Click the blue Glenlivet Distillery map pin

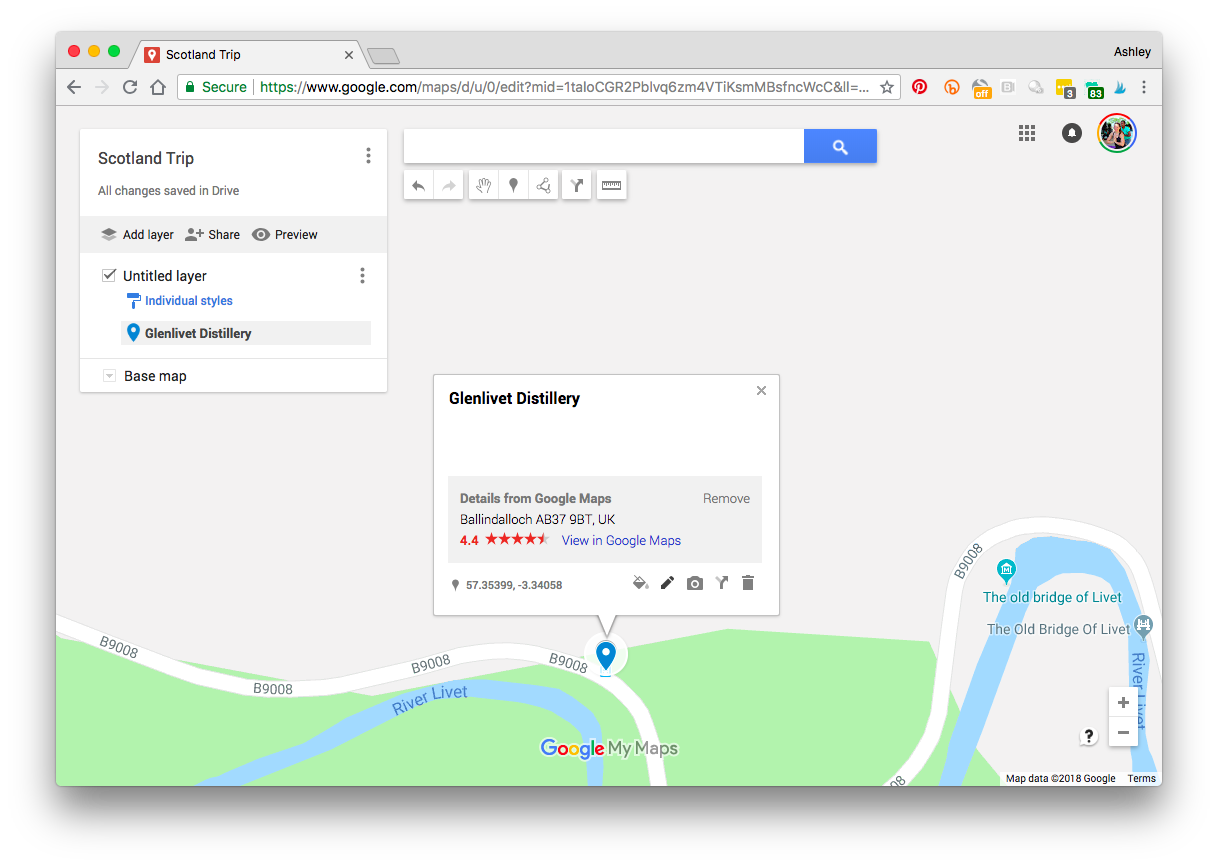pyautogui.click(x=605, y=656)
